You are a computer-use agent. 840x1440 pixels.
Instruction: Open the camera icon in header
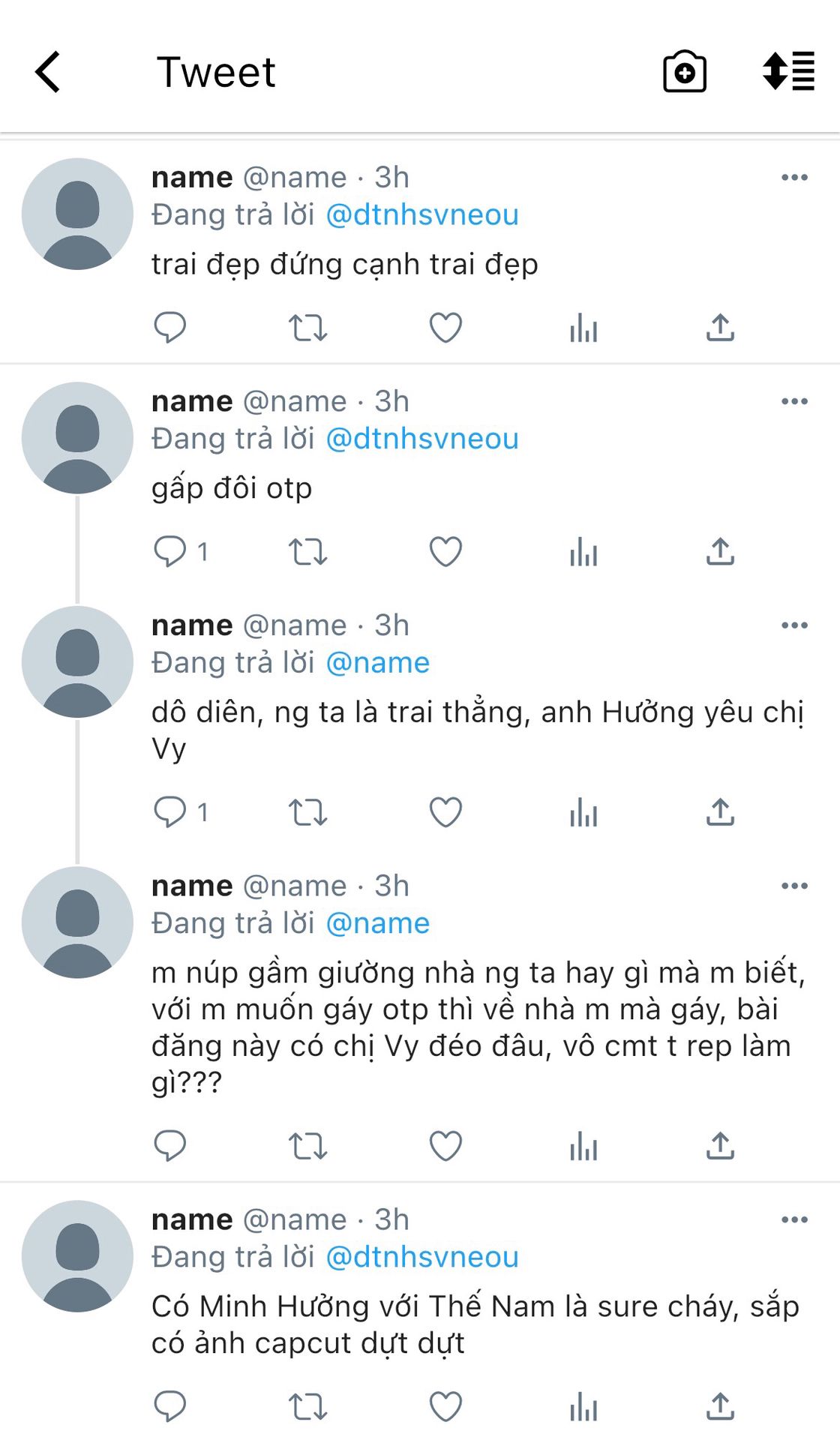(x=685, y=72)
